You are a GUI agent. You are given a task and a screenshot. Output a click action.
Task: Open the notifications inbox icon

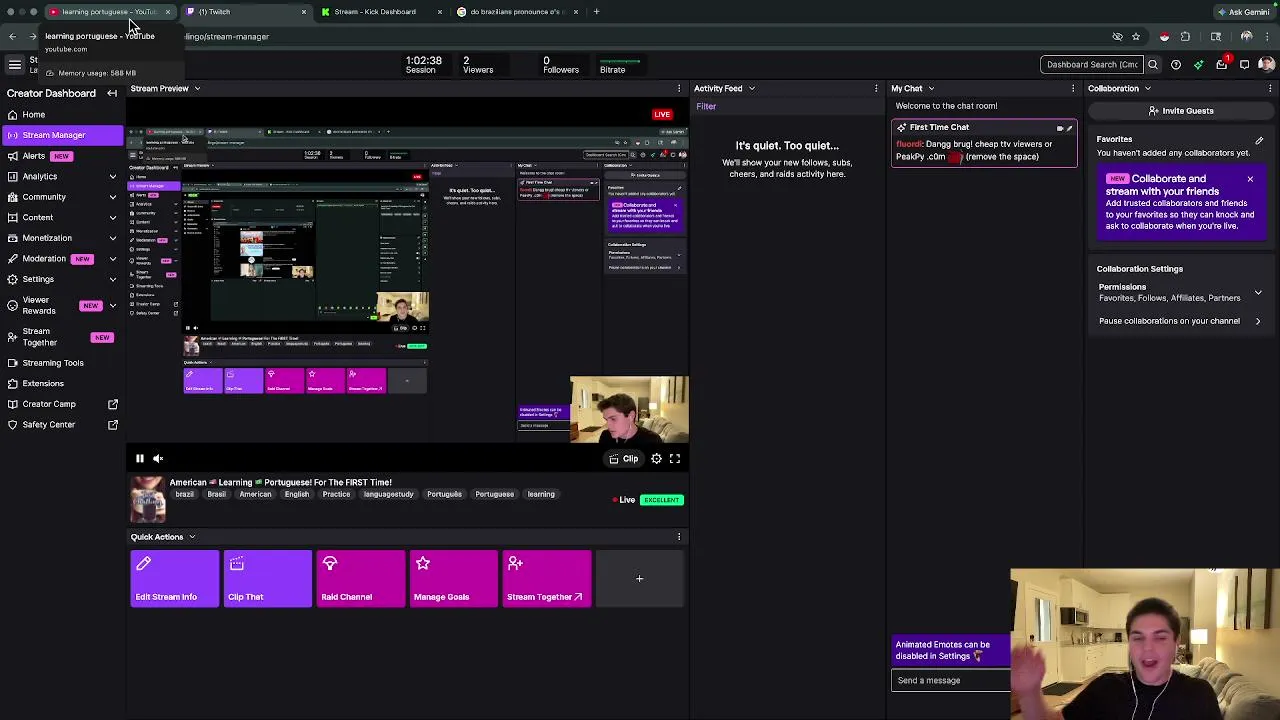[1222, 64]
